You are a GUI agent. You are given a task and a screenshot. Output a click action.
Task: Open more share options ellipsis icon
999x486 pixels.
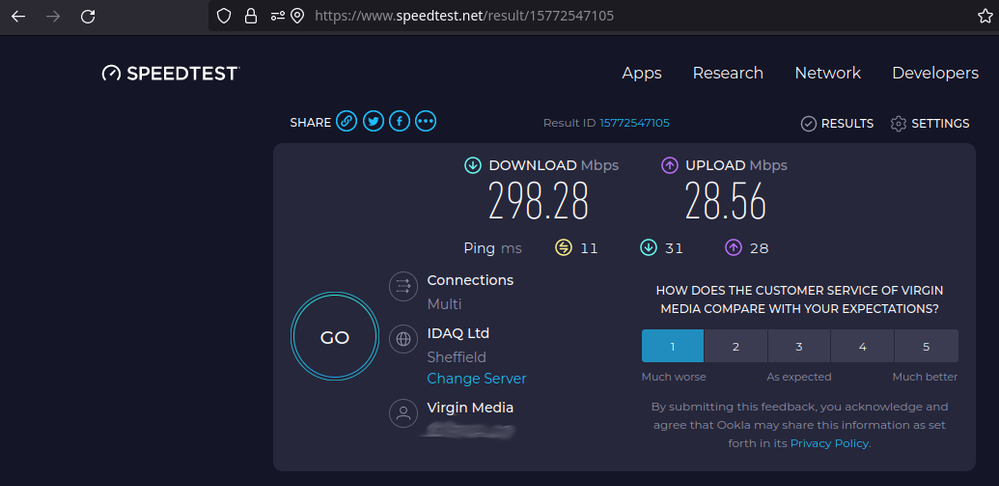(426, 121)
